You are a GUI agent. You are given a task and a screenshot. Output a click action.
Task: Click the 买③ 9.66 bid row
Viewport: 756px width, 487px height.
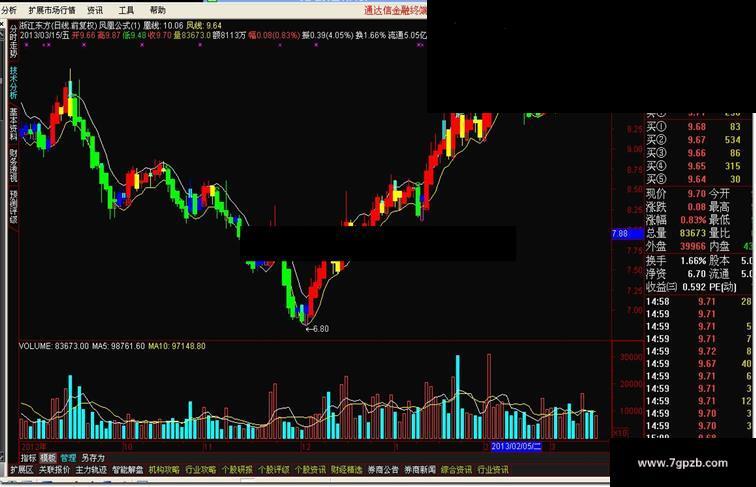point(693,153)
